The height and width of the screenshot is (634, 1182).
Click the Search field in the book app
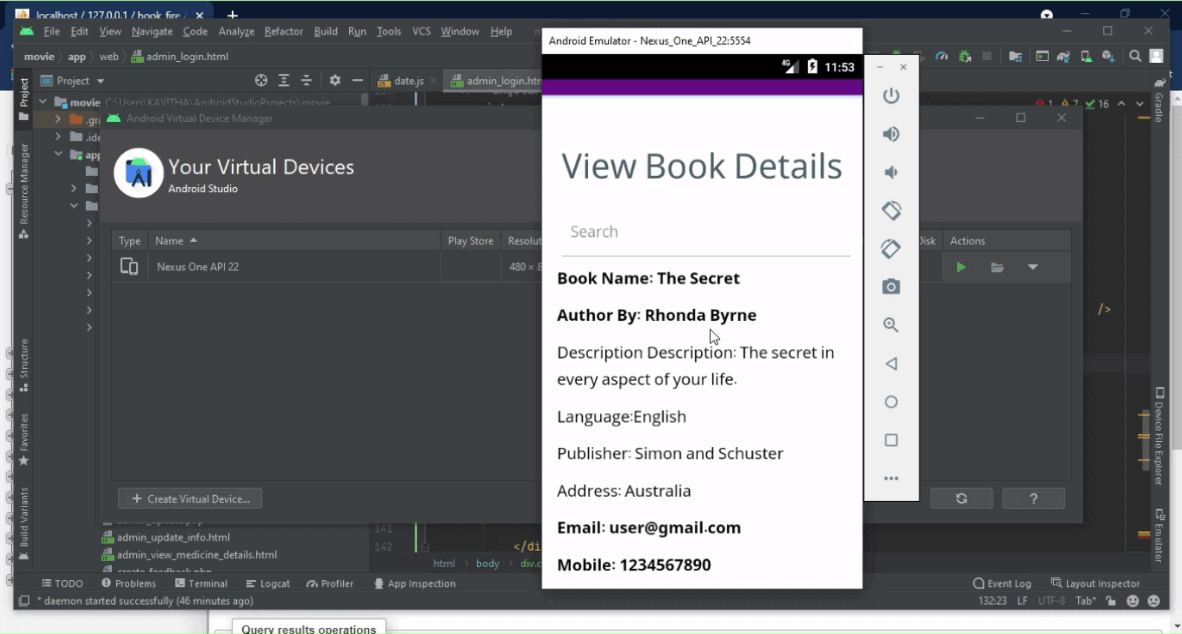click(x=705, y=232)
